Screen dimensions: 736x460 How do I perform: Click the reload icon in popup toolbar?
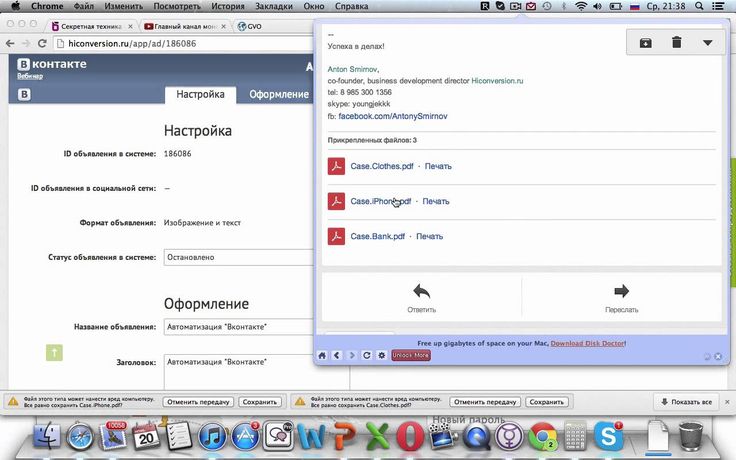click(367, 355)
